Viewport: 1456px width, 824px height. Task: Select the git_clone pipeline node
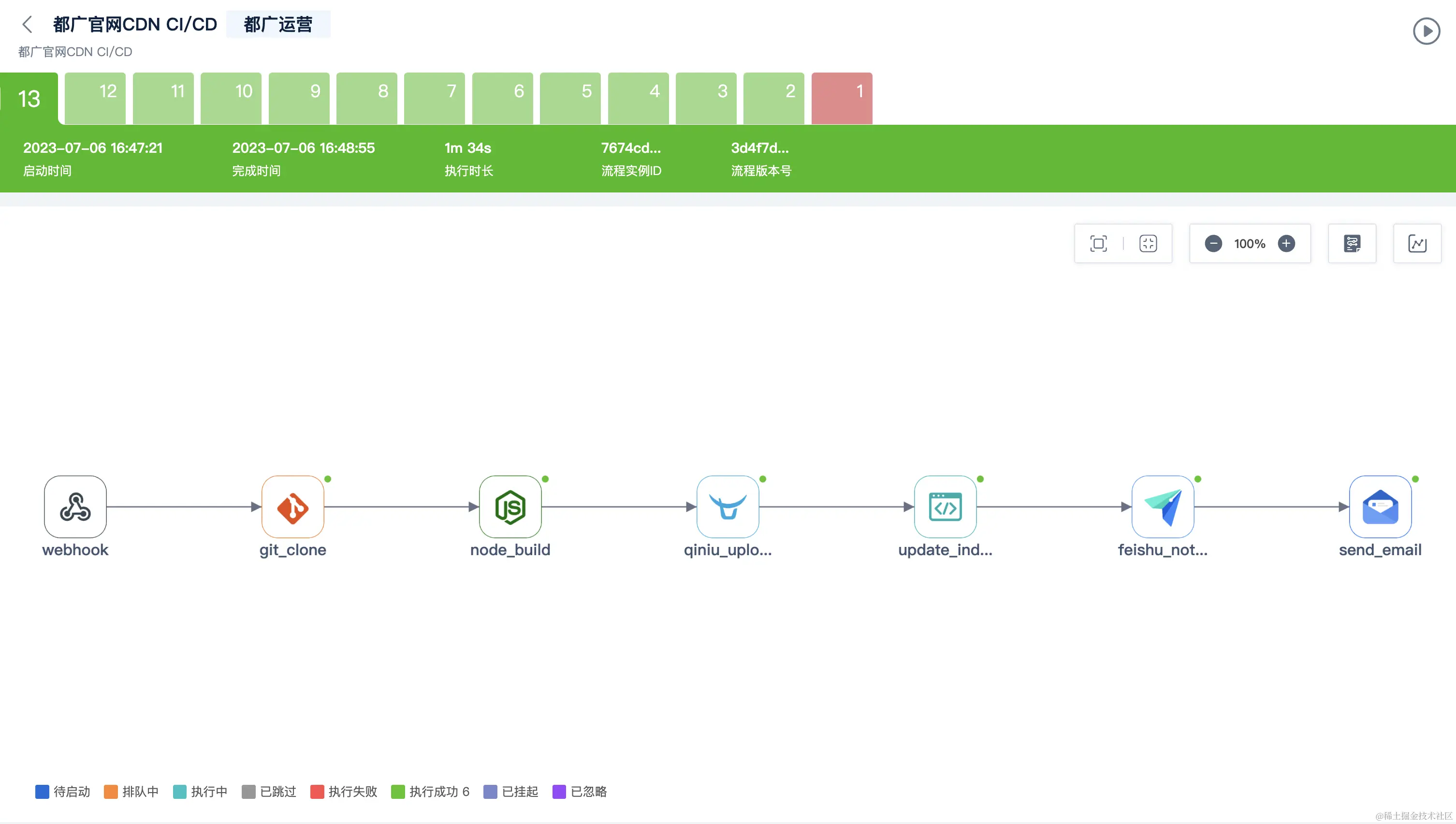292,506
